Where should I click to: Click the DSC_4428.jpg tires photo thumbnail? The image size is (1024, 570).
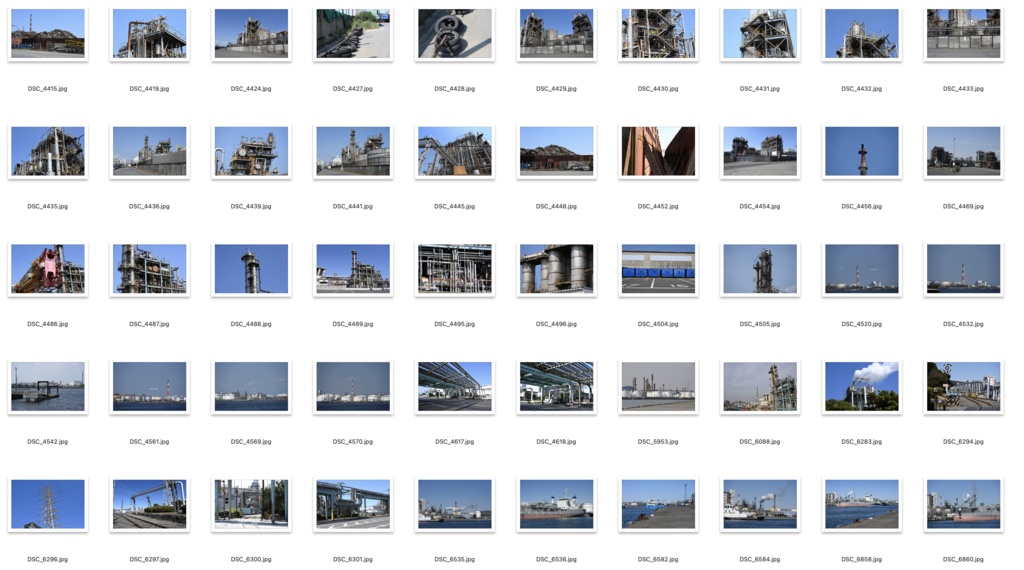(x=455, y=33)
